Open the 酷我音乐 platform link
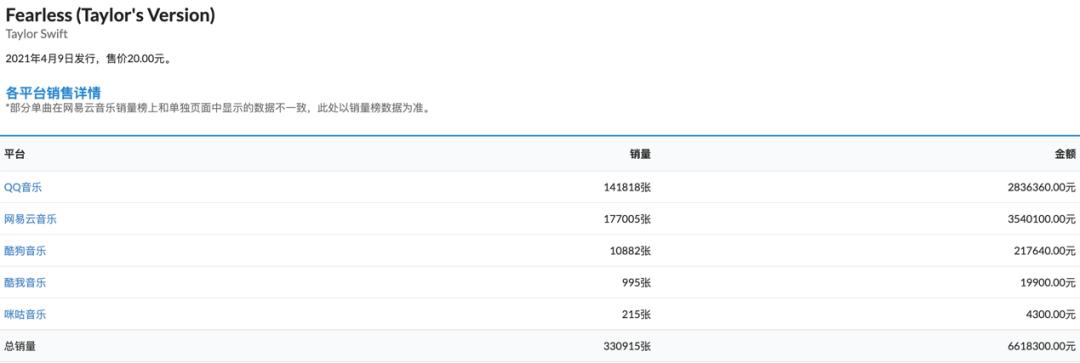 tap(25, 282)
